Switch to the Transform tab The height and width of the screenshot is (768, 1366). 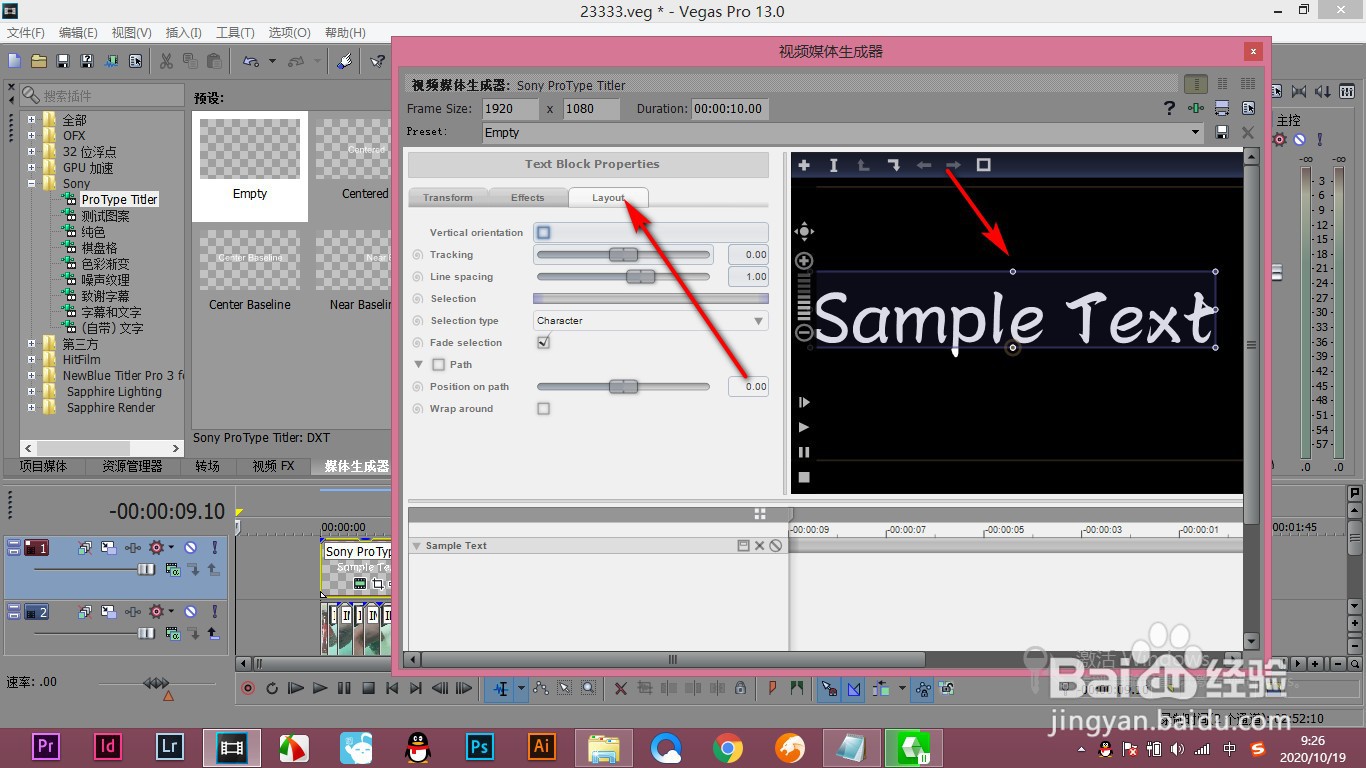[x=447, y=198]
